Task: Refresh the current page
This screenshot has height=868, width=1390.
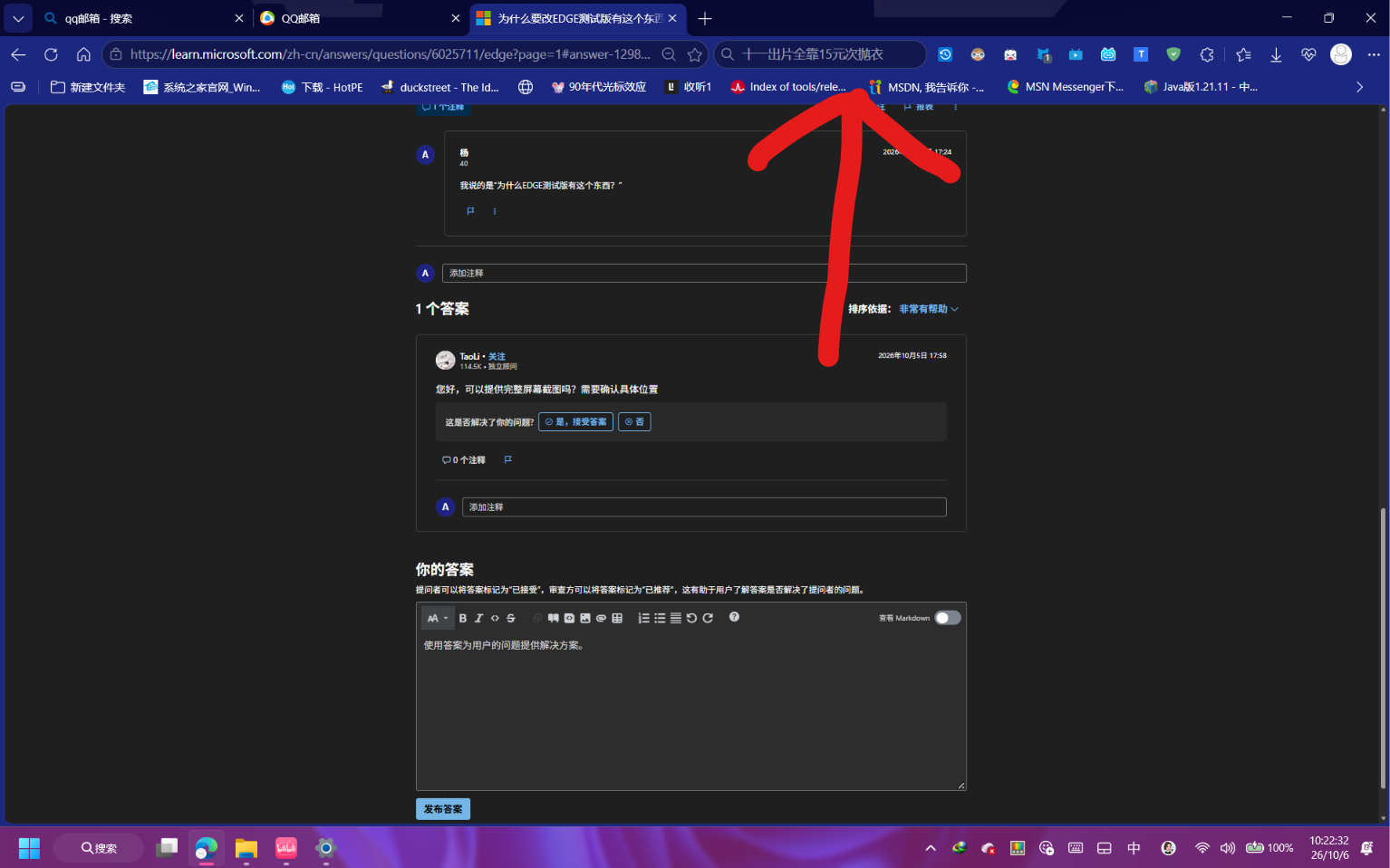Action: (51, 54)
